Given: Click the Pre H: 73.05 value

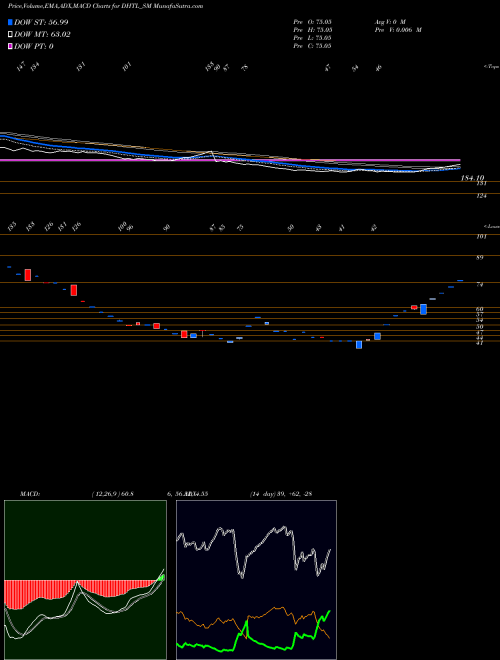Looking at the screenshot, I should click(x=313, y=30).
